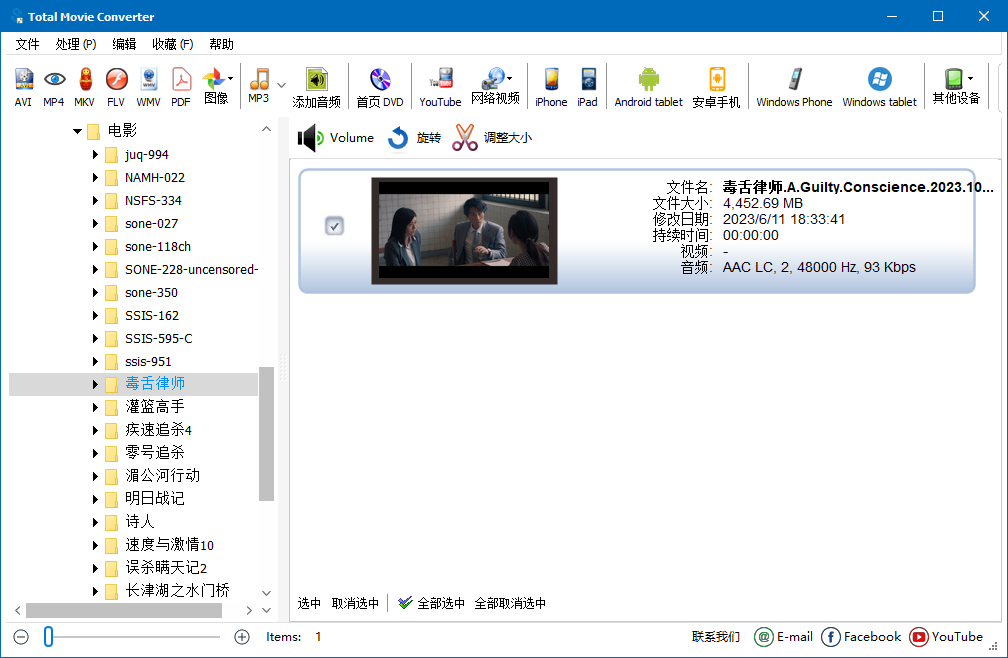Adjust Volume via the speaker icon
Image resolution: width=1008 pixels, height=658 pixels.
tap(308, 137)
